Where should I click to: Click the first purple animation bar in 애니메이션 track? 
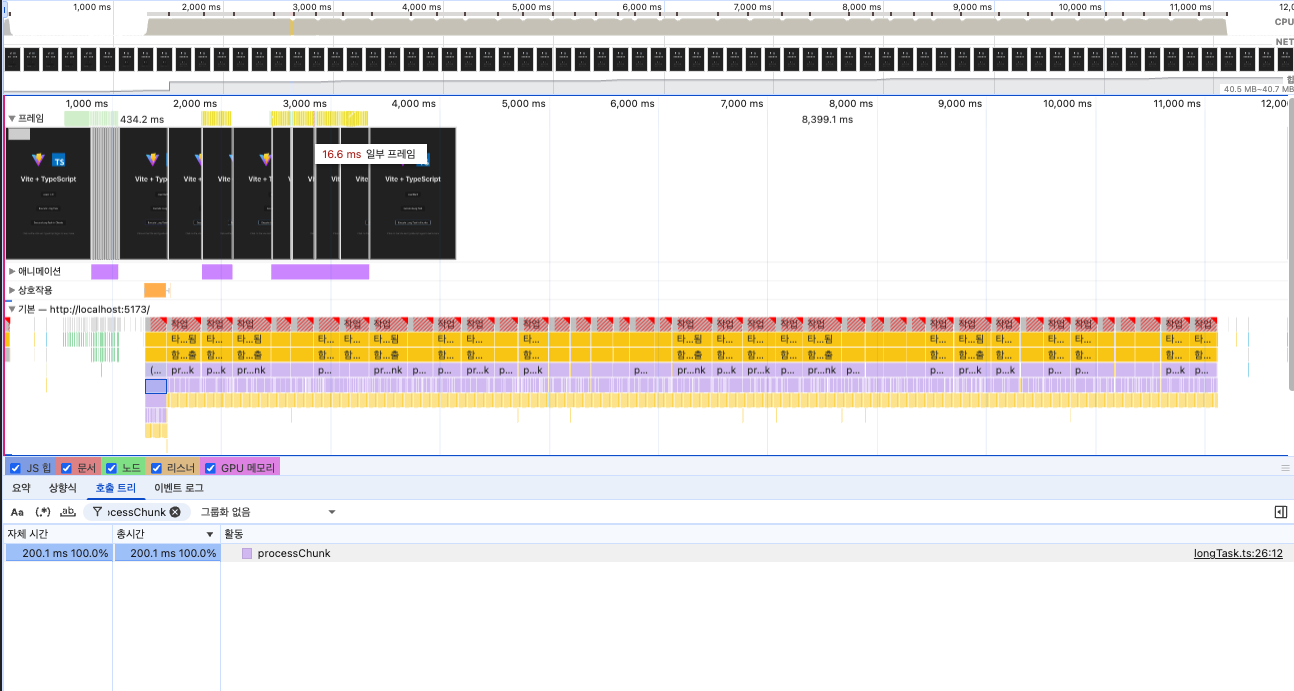tap(104, 271)
